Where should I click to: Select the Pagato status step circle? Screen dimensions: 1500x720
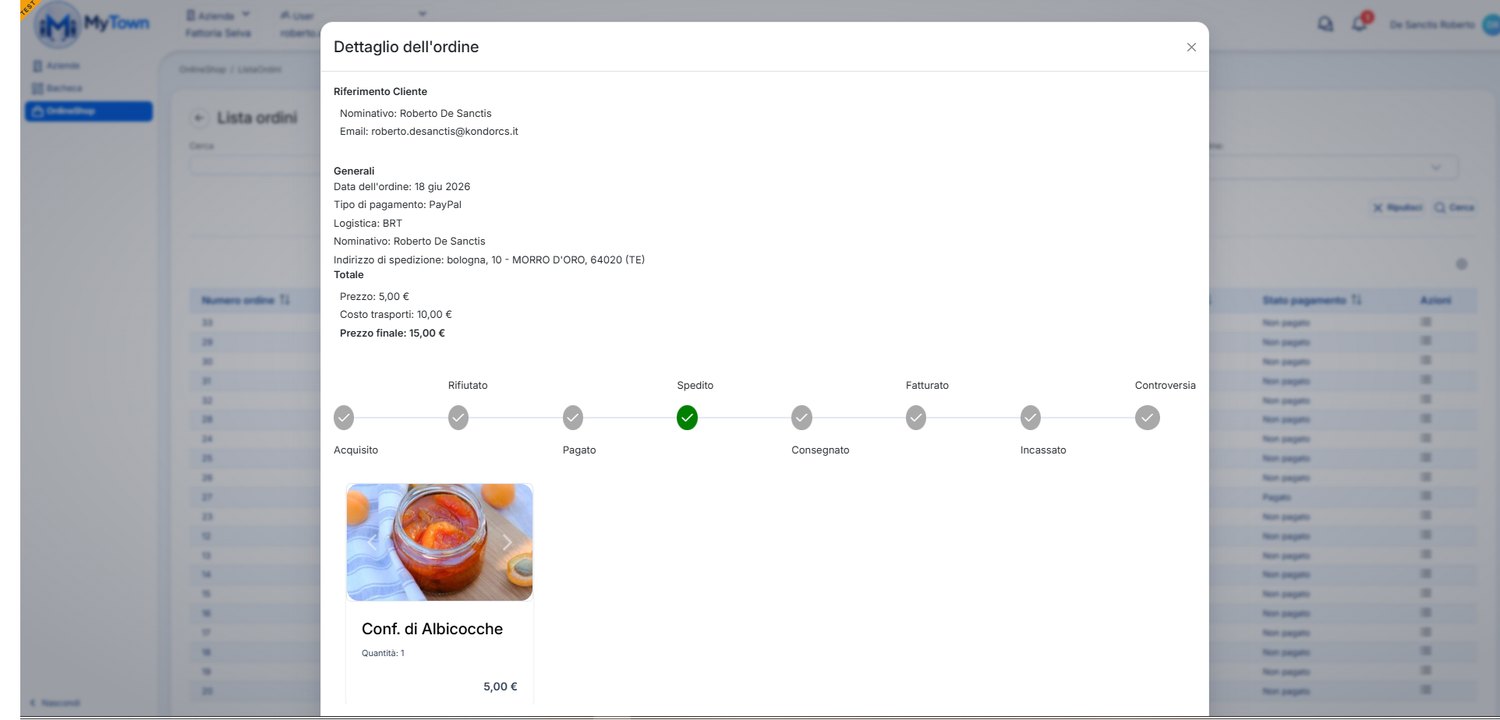(573, 418)
